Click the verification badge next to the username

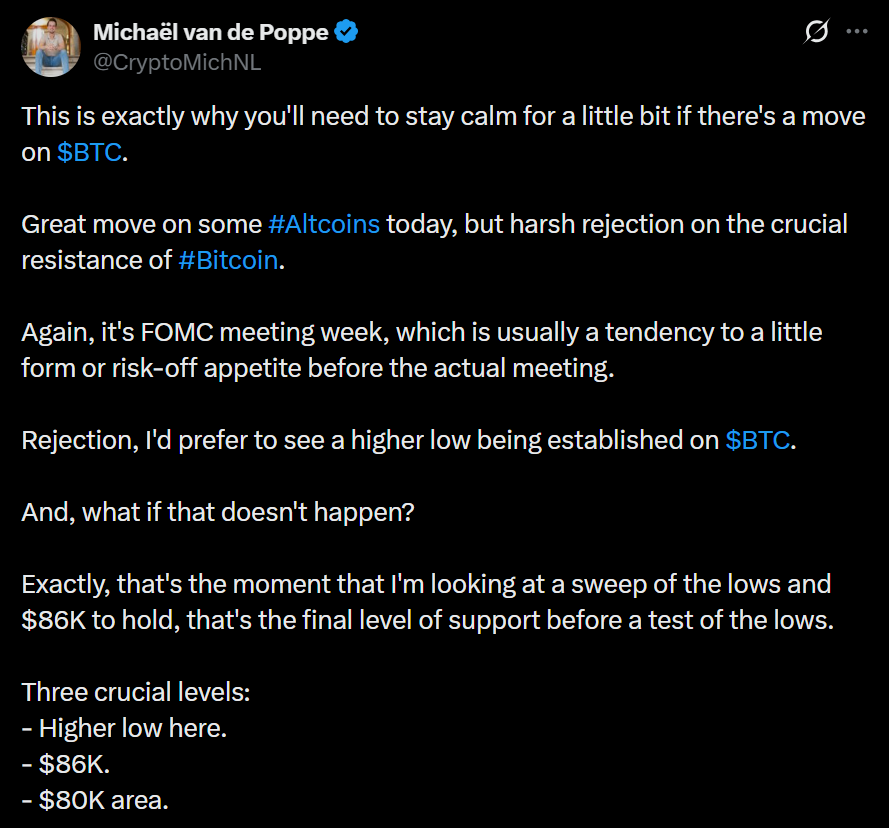346,31
